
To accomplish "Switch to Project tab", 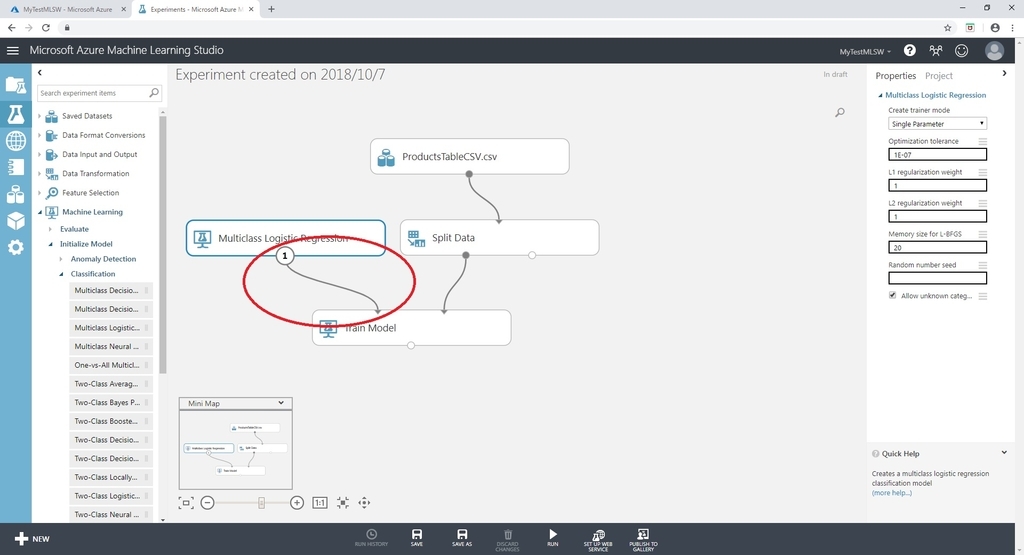I will (x=938, y=76).
